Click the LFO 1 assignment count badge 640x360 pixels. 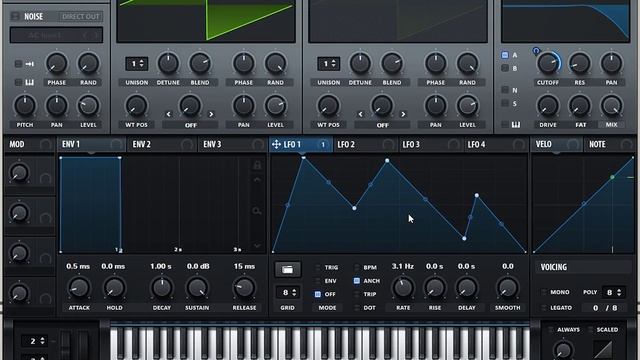click(323, 144)
